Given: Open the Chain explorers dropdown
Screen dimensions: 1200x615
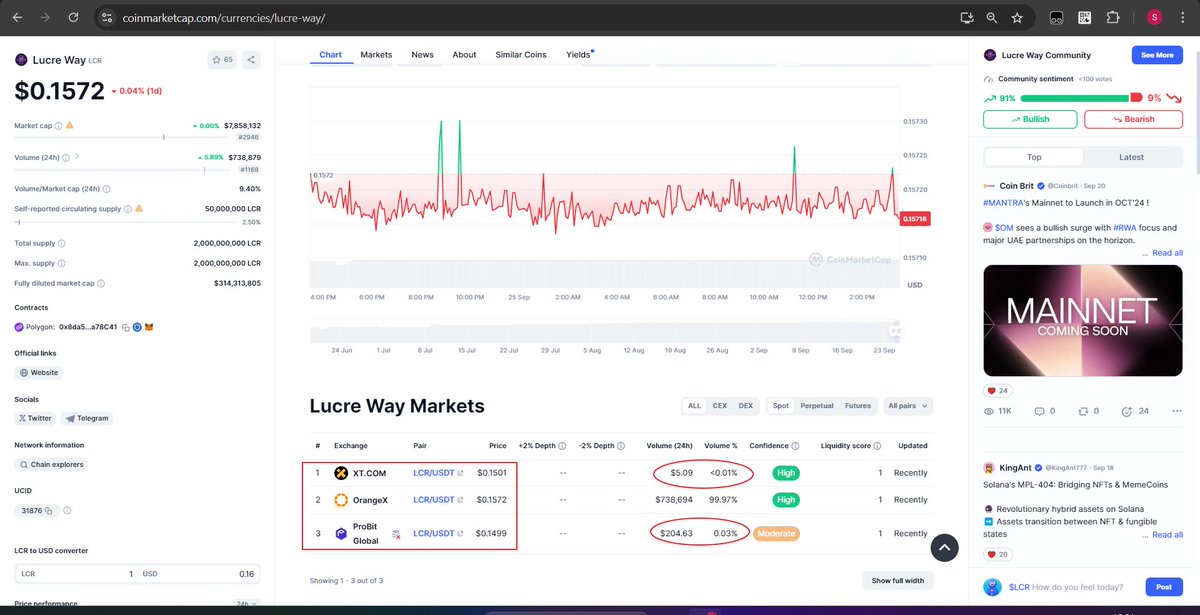Looking at the screenshot, I should pos(51,464).
